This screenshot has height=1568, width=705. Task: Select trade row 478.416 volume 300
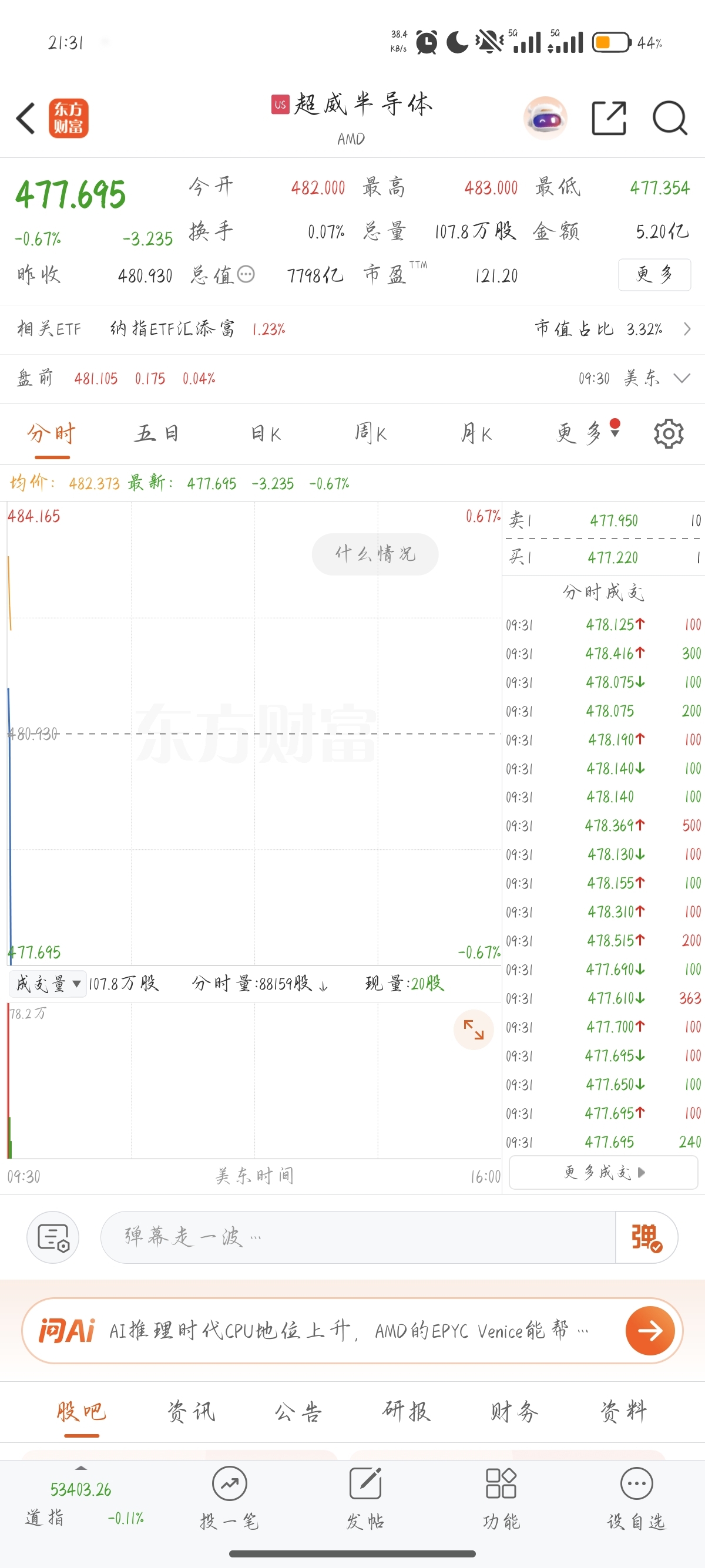(603, 654)
